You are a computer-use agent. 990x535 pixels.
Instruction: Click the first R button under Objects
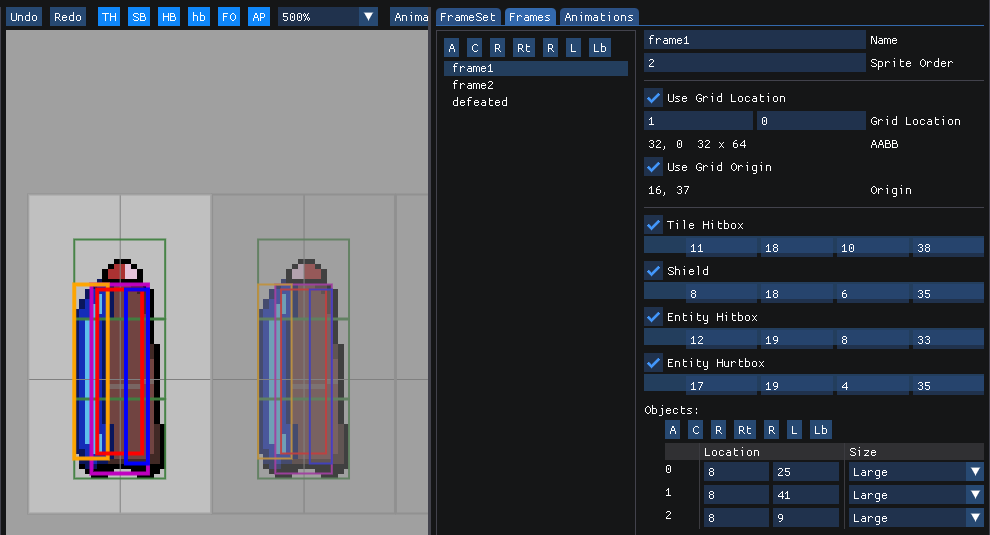718,430
